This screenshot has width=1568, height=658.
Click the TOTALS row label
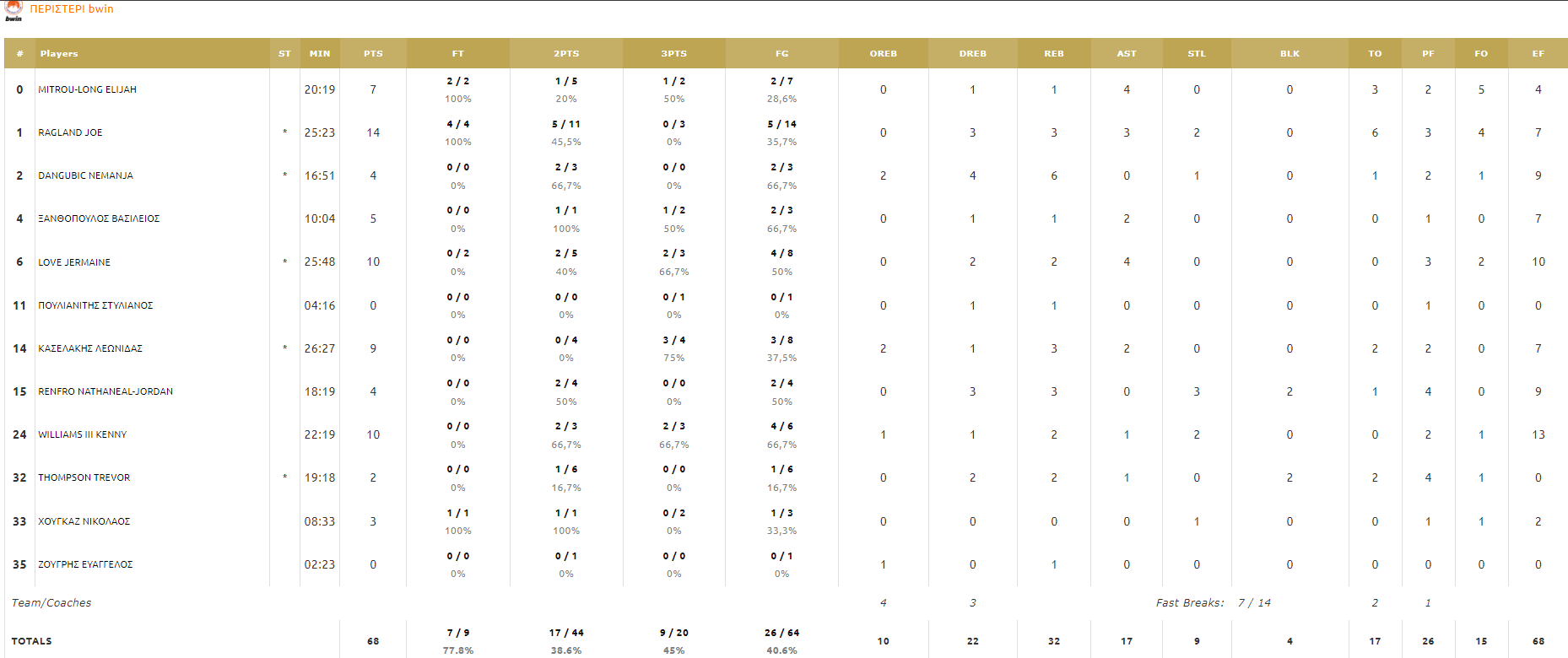31,641
